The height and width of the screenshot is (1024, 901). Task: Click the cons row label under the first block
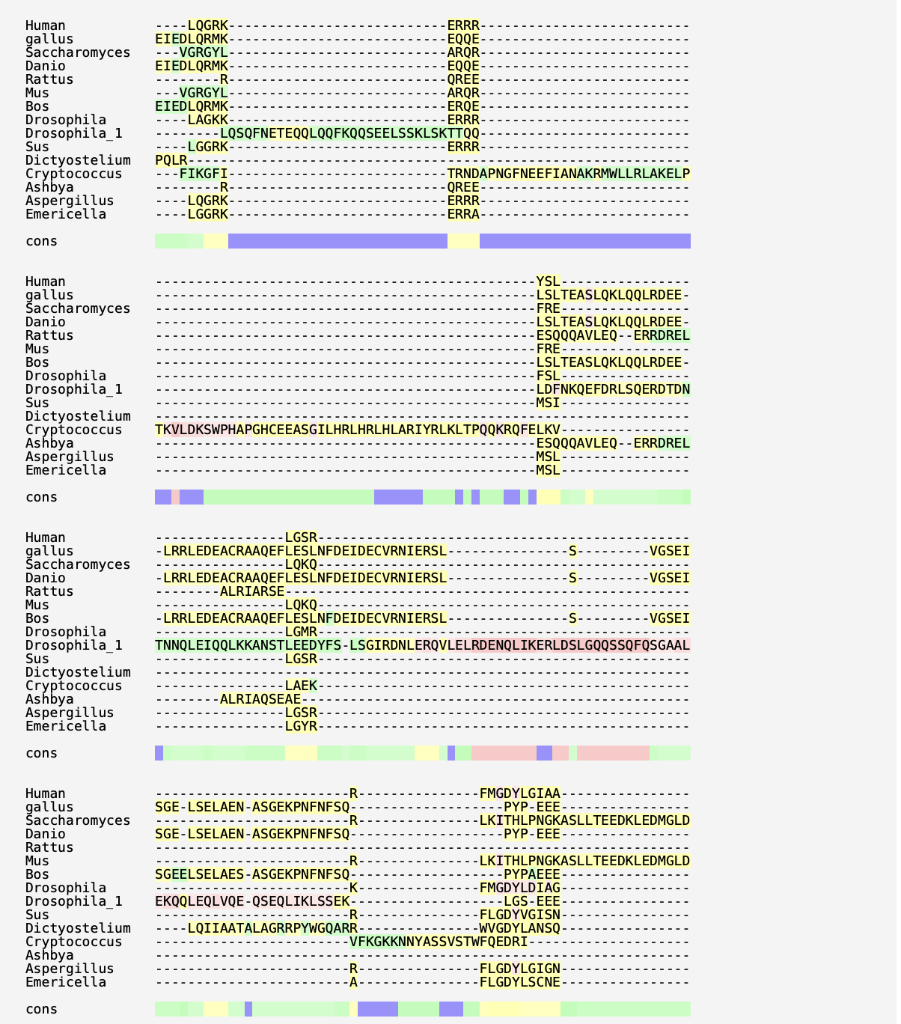click(40, 240)
